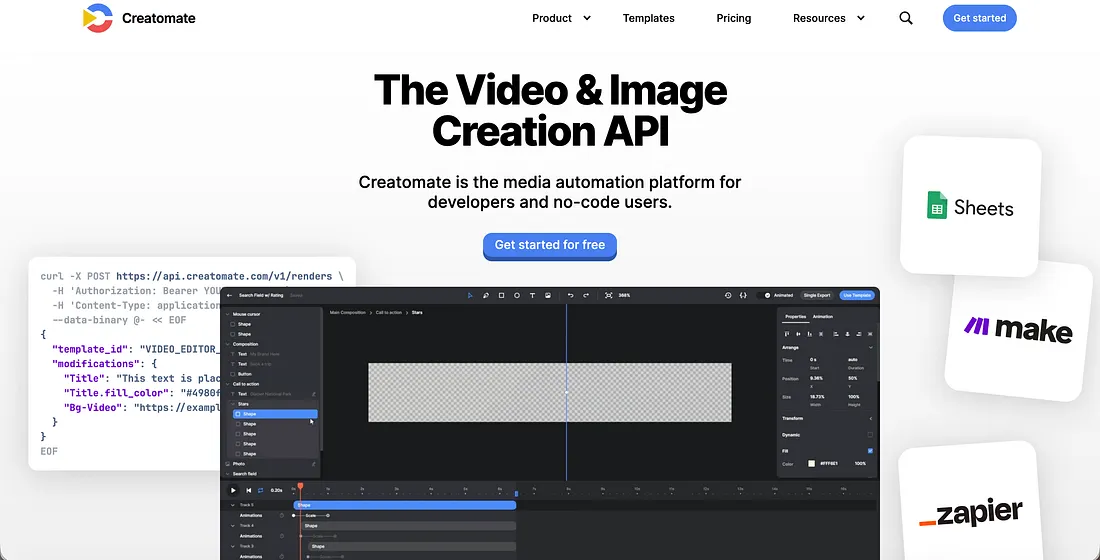1100x560 pixels.
Task: Collapse the Stars layer group
Action: coord(234,404)
